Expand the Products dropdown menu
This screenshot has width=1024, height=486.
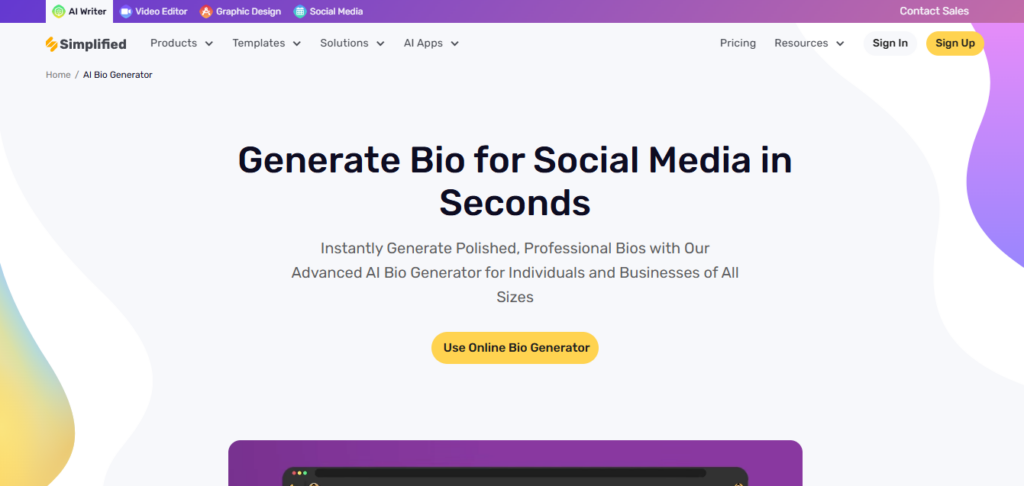(181, 43)
